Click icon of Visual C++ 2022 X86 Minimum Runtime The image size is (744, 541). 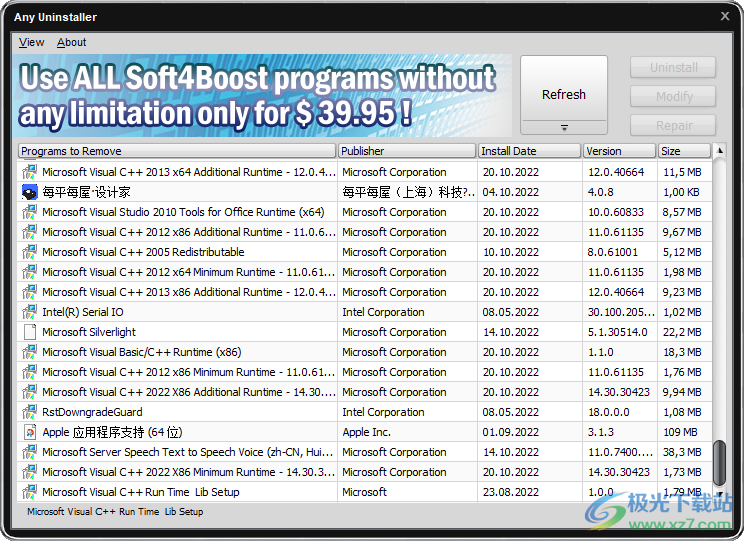29,472
